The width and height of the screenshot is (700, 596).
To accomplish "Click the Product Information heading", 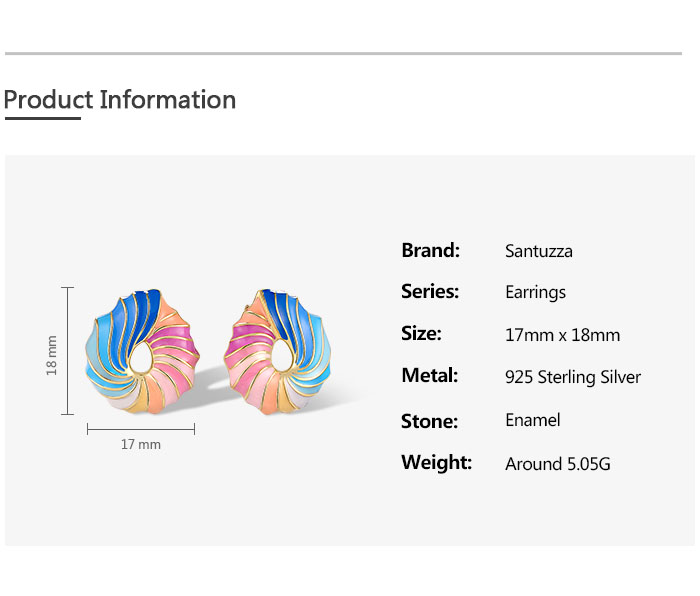I will click(120, 100).
